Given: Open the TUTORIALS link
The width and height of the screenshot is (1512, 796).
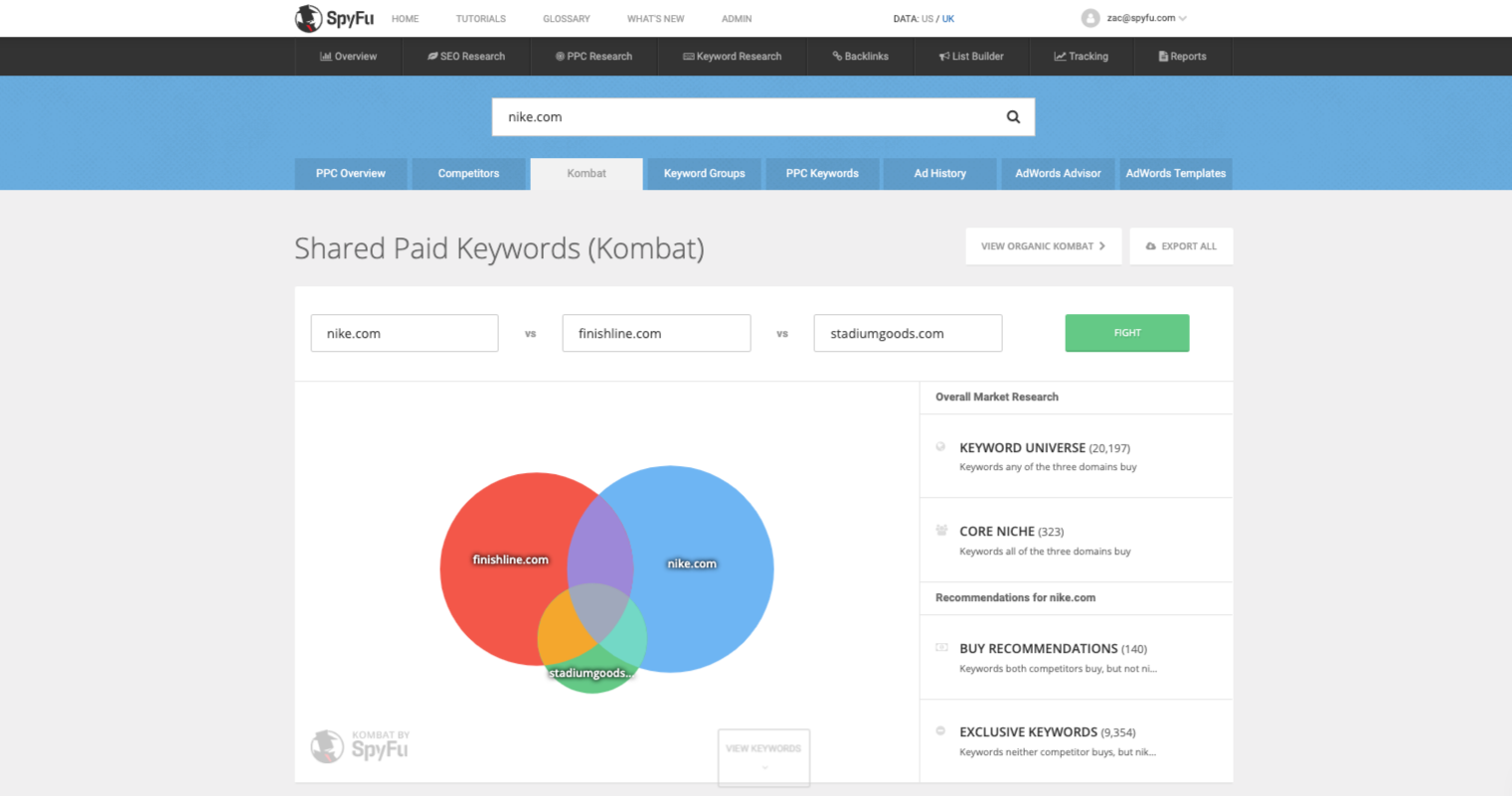Looking at the screenshot, I should coord(481,19).
